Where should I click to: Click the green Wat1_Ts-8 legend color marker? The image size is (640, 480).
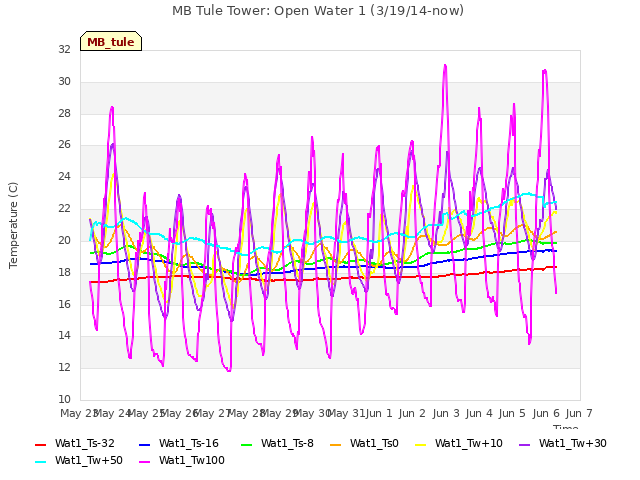coord(247,444)
